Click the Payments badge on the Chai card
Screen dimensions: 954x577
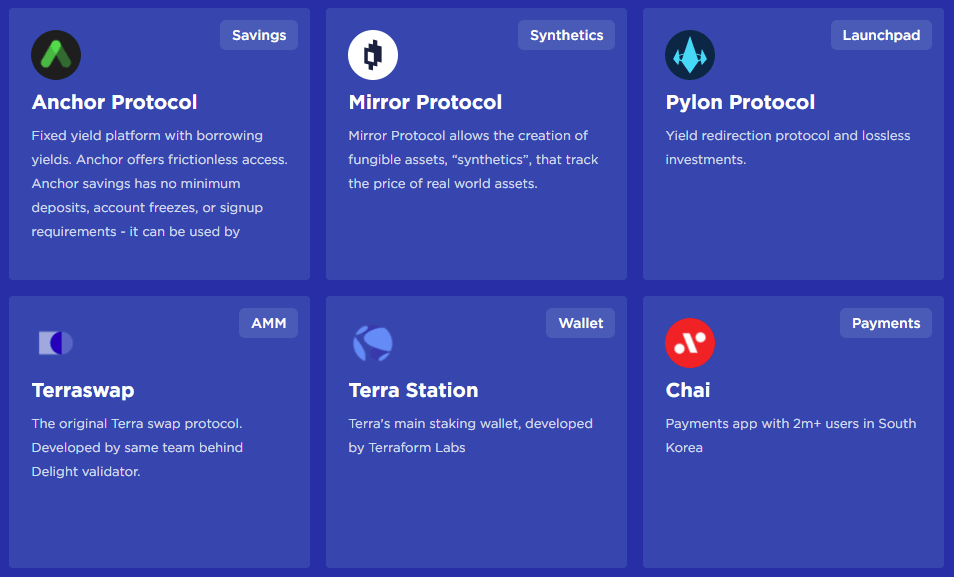(x=885, y=322)
